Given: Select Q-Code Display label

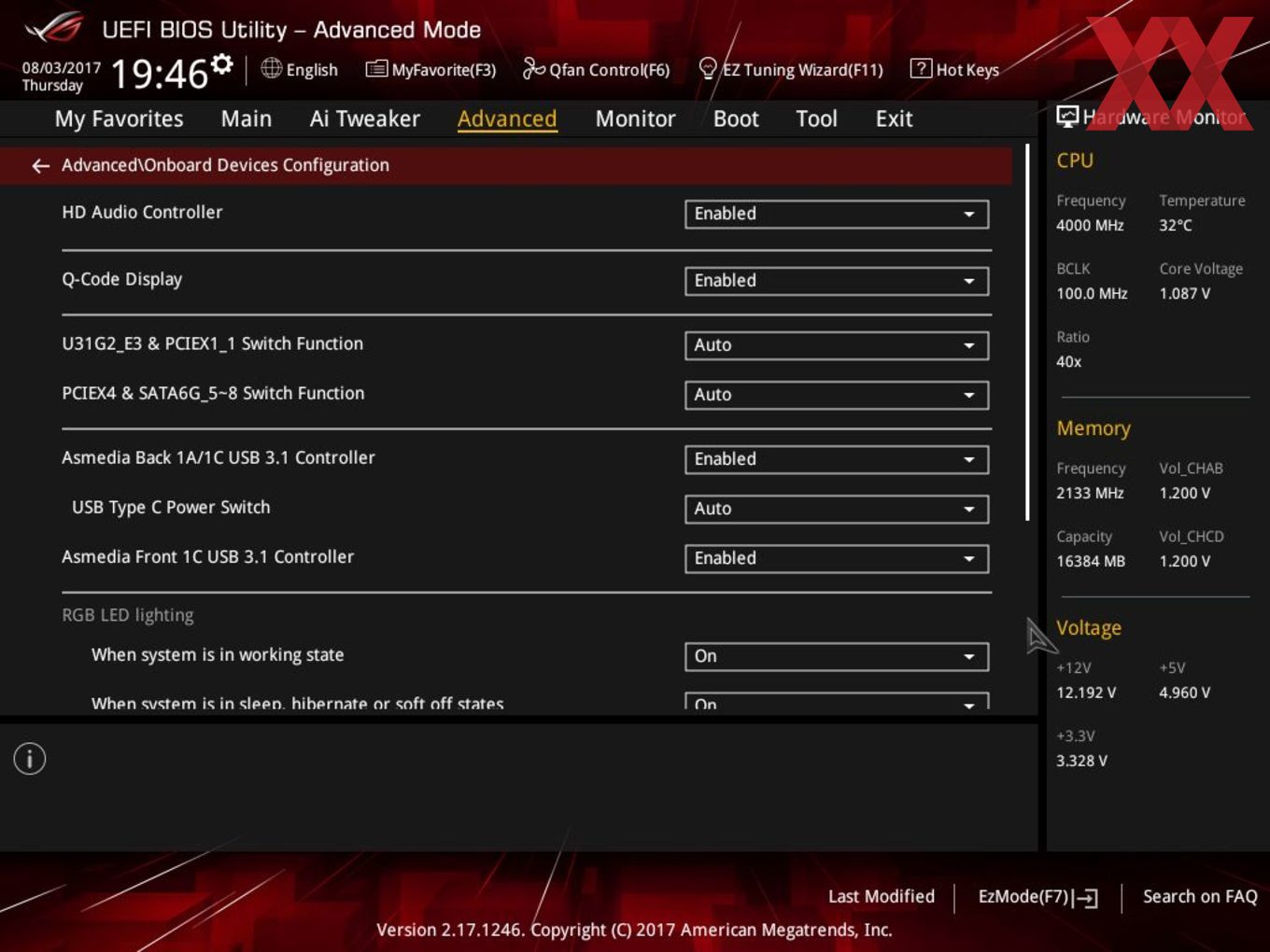Looking at the screenshot, I should point(121,279).
